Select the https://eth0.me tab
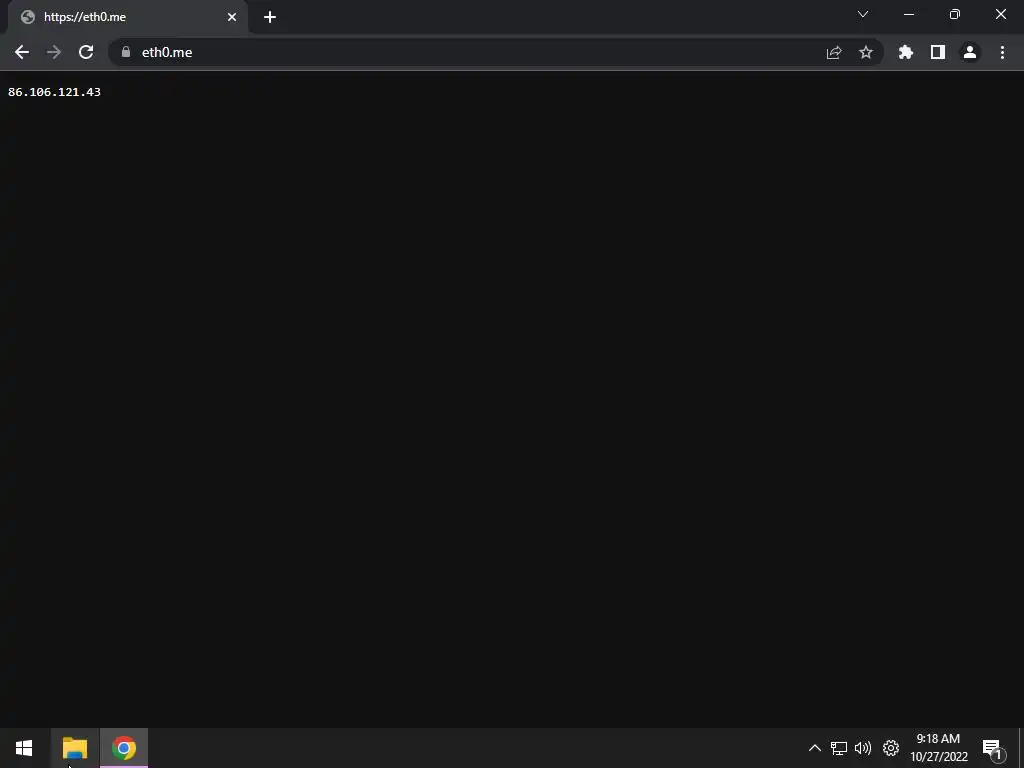The width and height of the screenshot is (1024, 768). [127, 17]
